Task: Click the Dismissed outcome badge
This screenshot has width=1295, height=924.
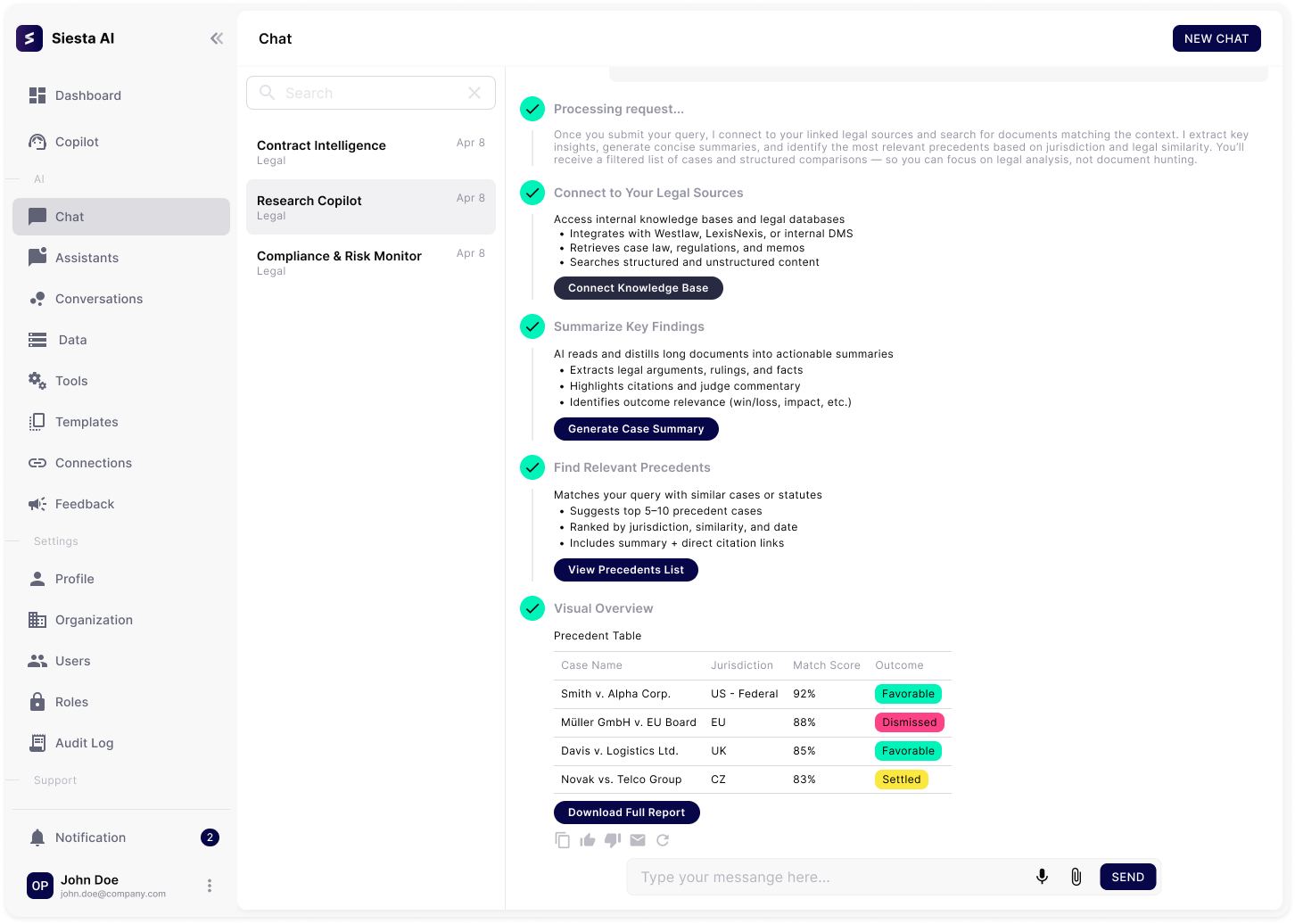Action: (909, 722)
